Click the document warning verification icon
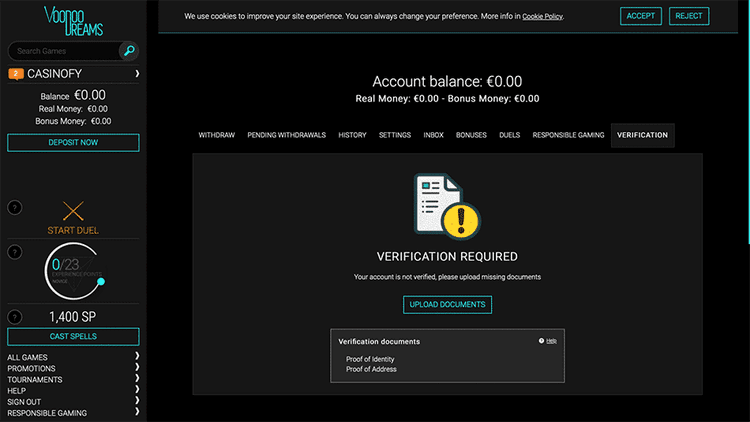Screen dimensions: 750x422 tap(447, 206)
